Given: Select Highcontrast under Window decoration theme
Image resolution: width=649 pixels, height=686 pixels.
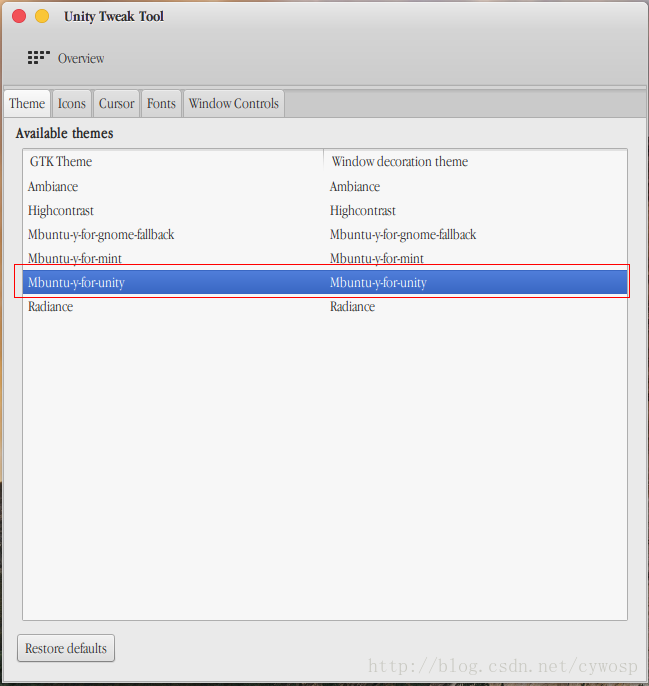Looking at the screenshot, I should coord(363,211).
